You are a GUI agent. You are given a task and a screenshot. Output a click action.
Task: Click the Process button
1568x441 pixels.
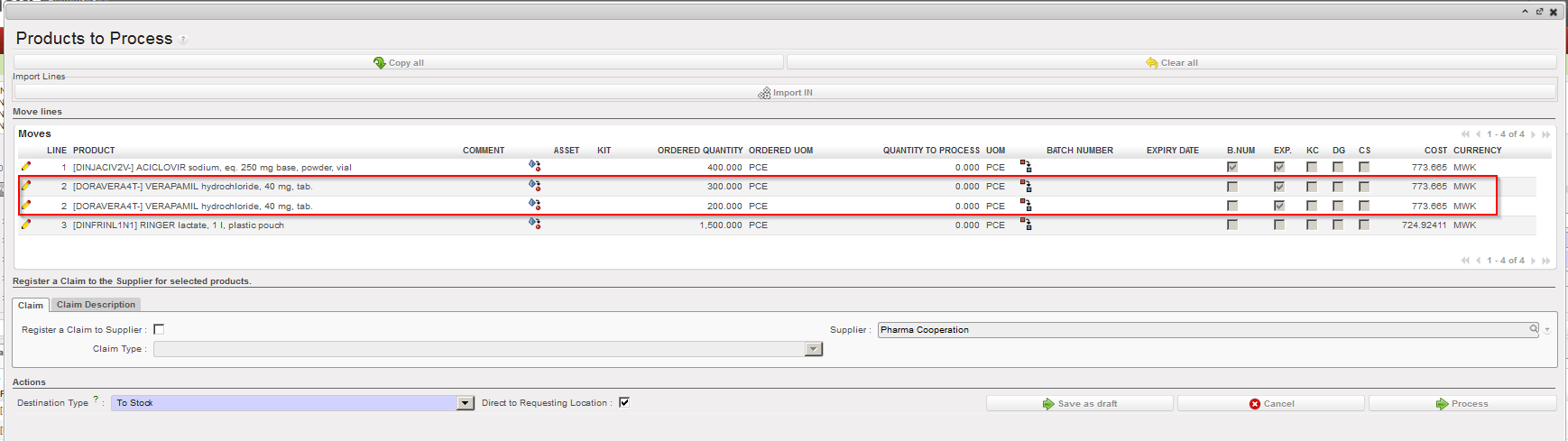(1462, 403)
